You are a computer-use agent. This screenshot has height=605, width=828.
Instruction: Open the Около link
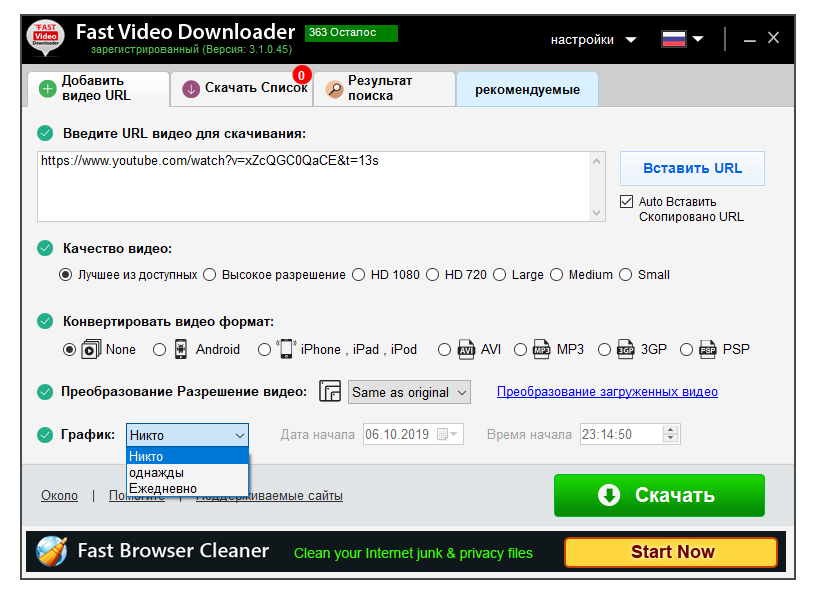click(59, 496)
